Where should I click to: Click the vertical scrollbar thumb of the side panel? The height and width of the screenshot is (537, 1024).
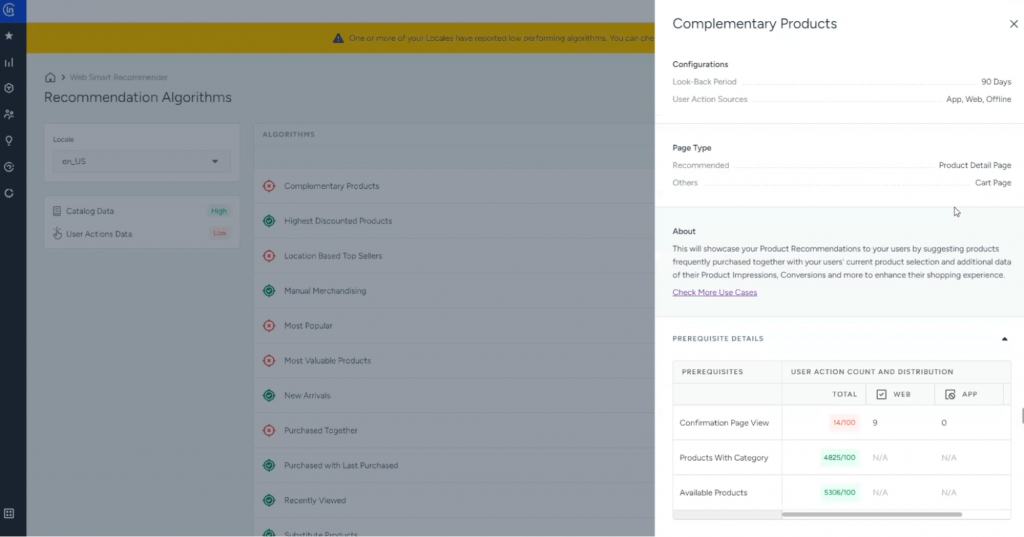[x=1022, y=416]
